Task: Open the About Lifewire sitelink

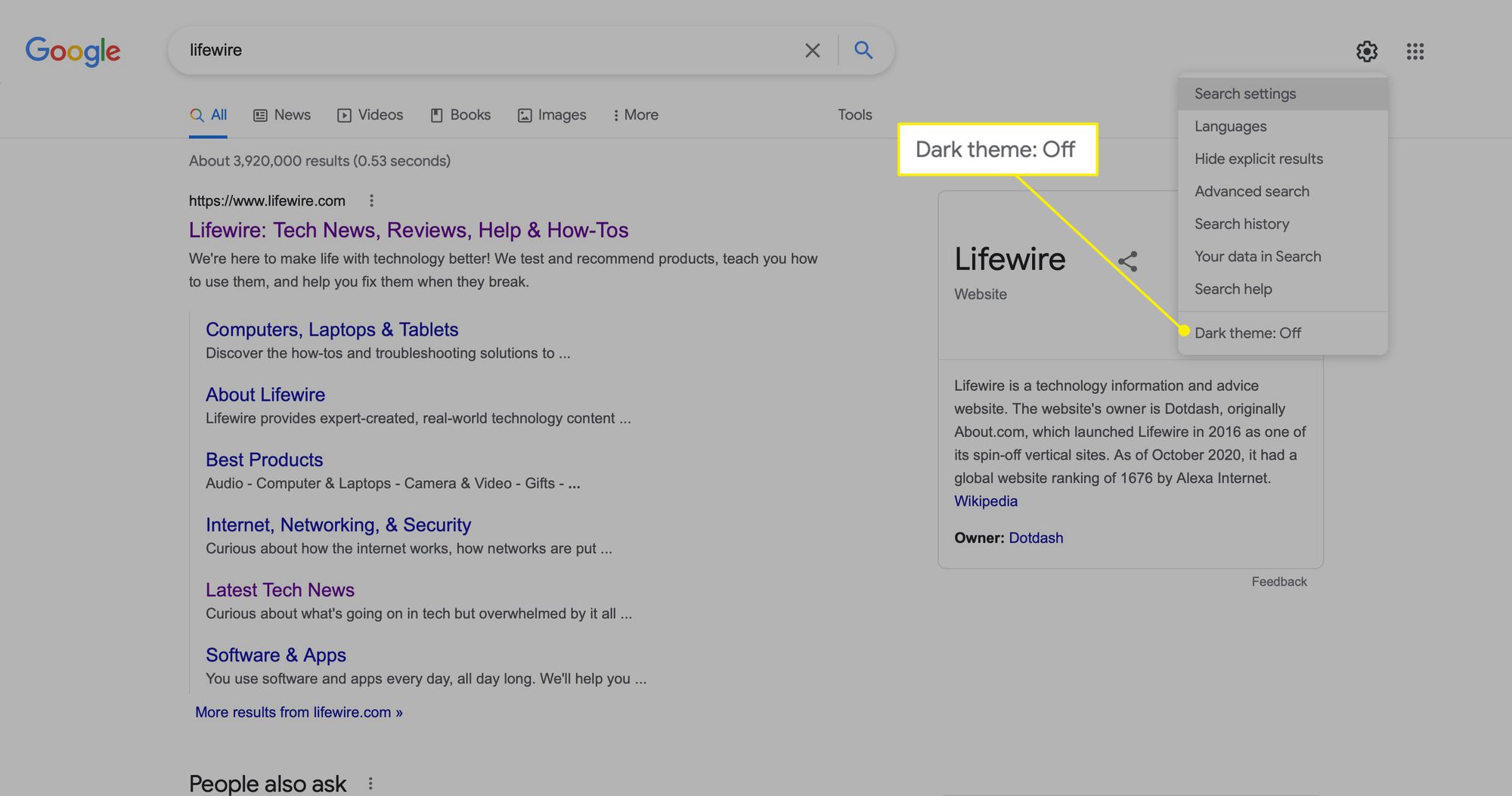Action: tap(265, 395)
